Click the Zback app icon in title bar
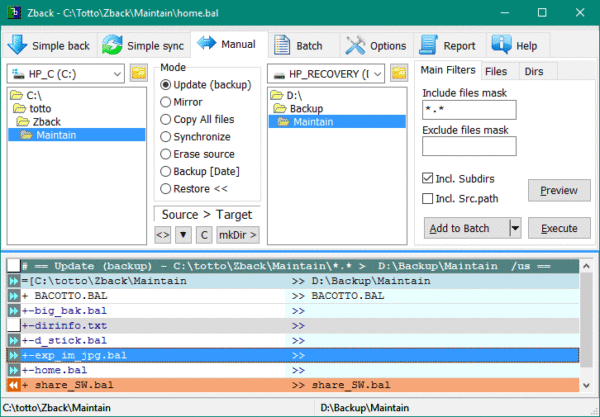The image size is (600, 417). pyautogui.click(x=14, y=13)
